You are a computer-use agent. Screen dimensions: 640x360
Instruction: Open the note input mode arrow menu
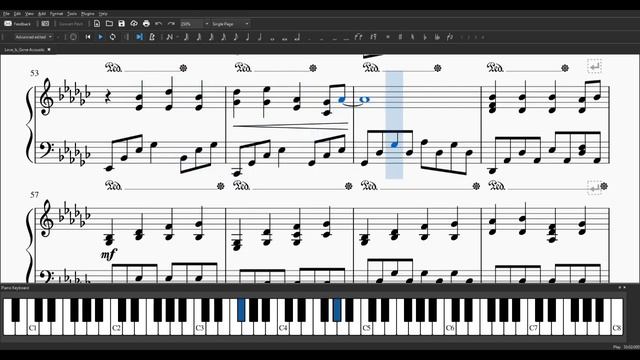tap(178, 37)
